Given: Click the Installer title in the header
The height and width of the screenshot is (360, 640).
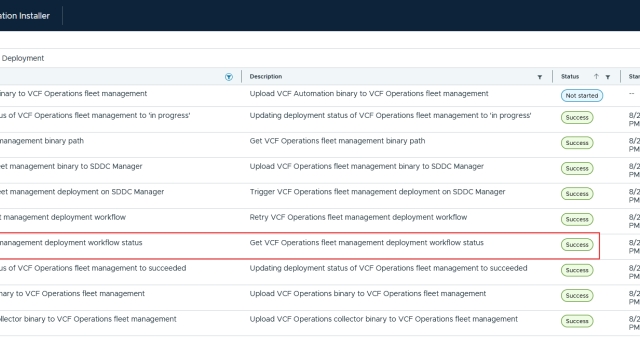Looking at the screenshot, I should [25, 16].
